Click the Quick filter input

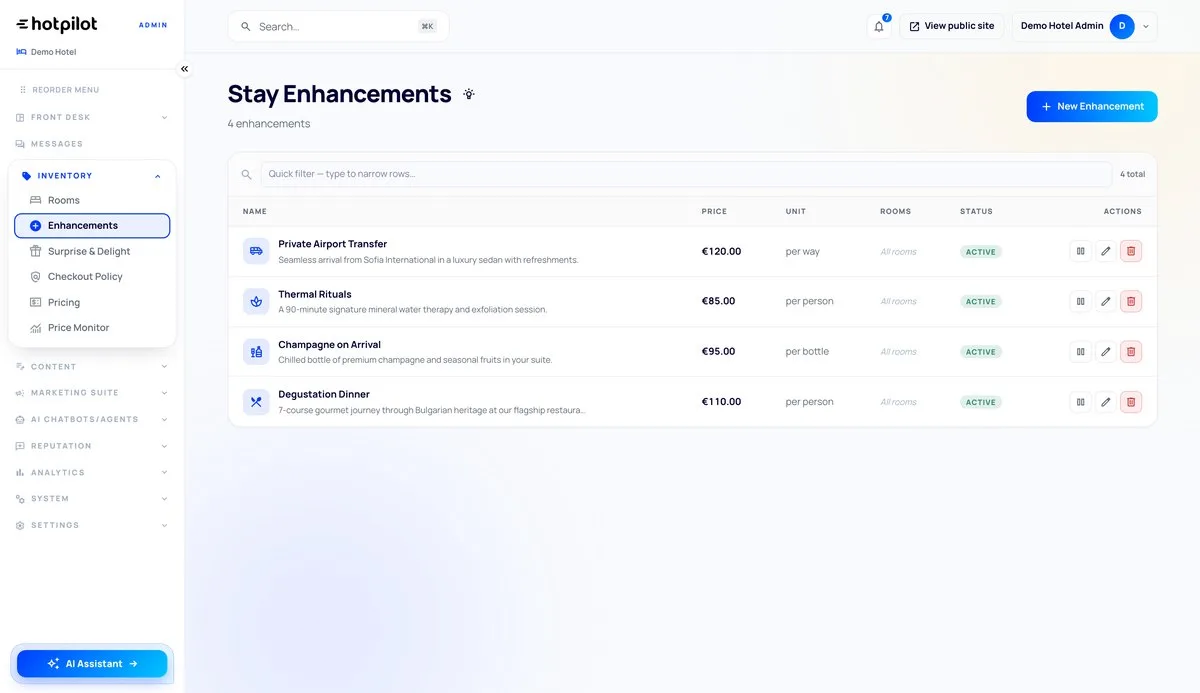pyautogui.click(x=686, y=174)
